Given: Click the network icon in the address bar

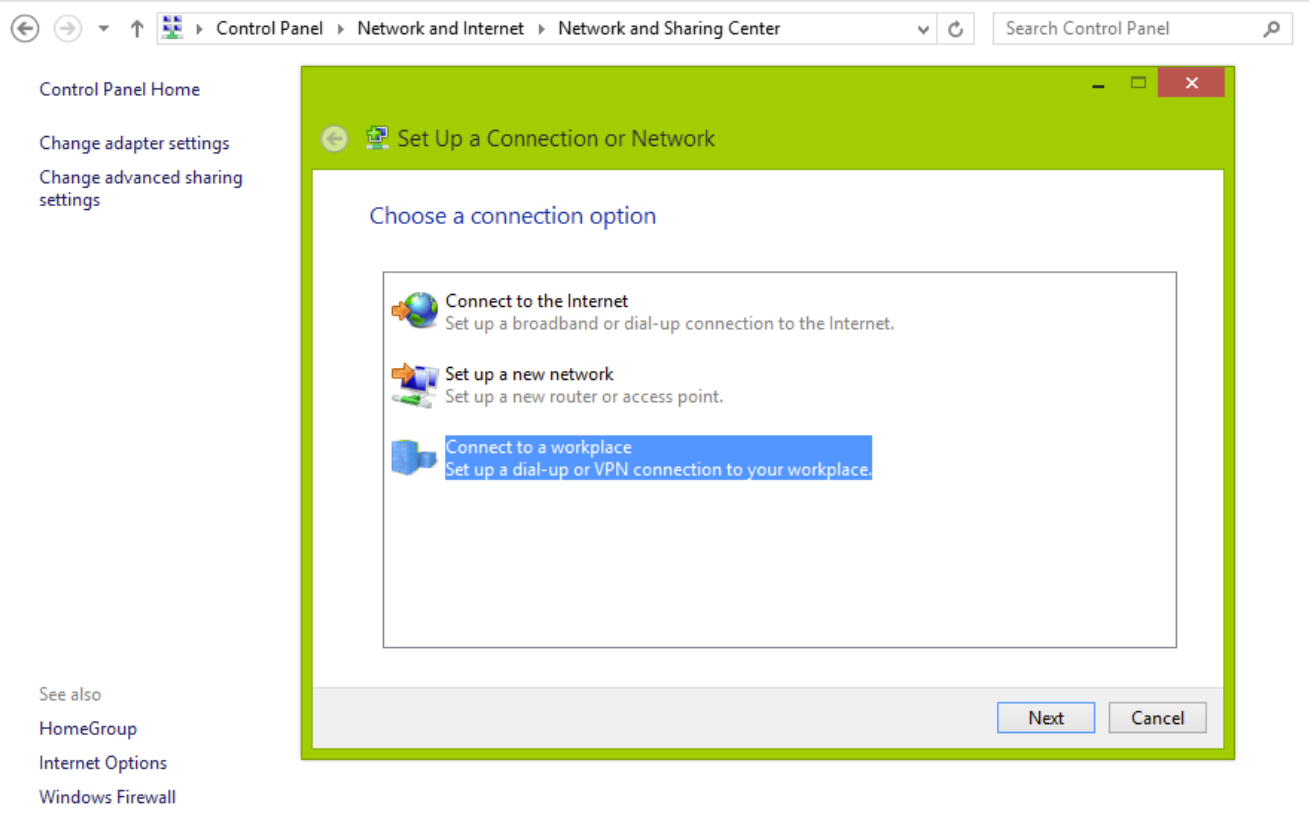Looking at the screenshot, I should [x=172, y=27].
